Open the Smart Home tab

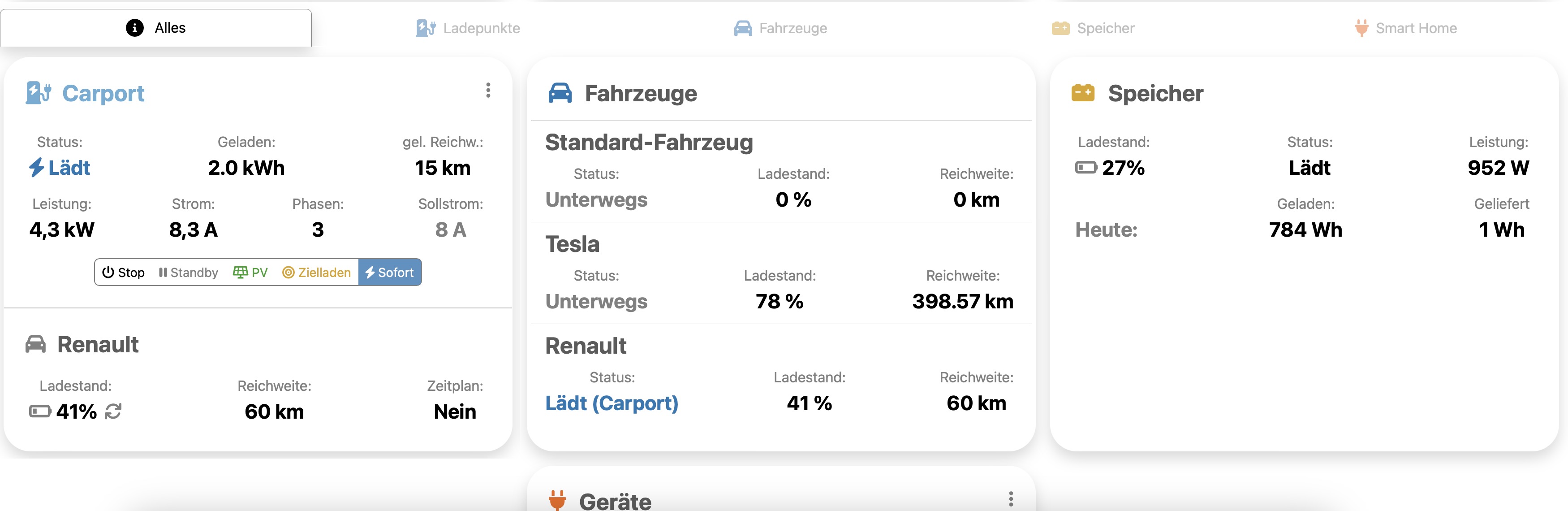(x=1405, y=28)
